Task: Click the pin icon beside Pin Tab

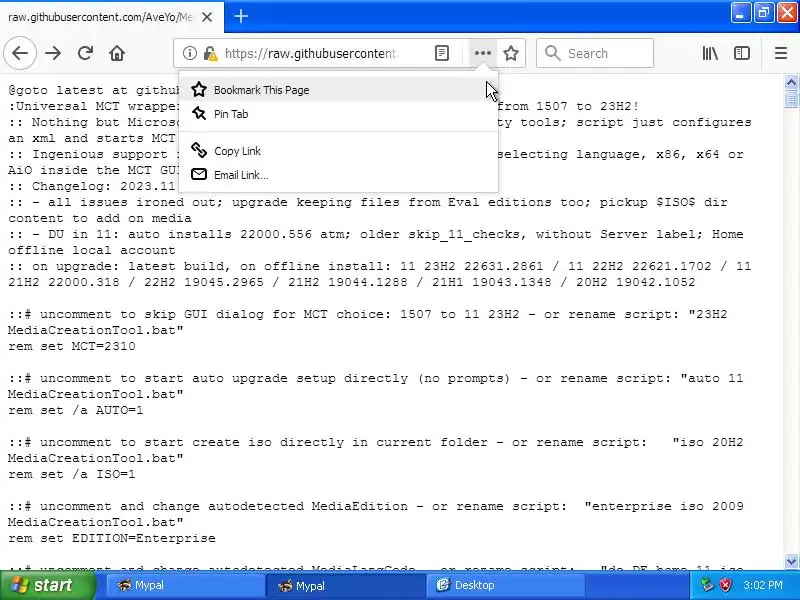Action: point(199,113)
